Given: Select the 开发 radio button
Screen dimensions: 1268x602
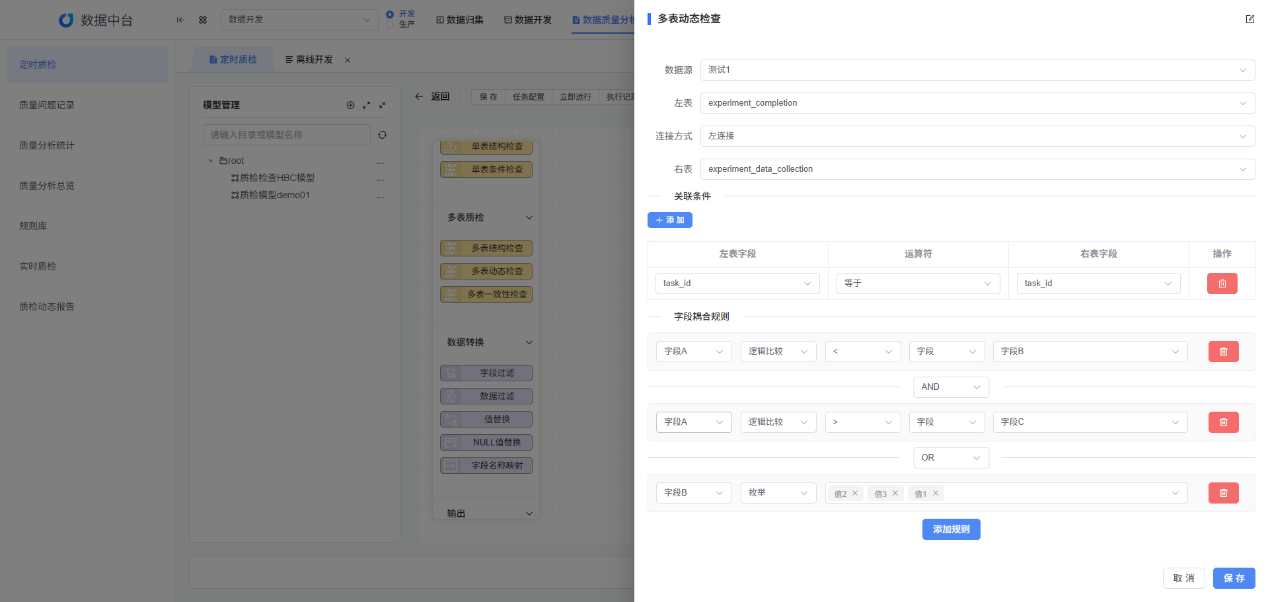Looking at the screenshot, I should (x=388, y=14).
